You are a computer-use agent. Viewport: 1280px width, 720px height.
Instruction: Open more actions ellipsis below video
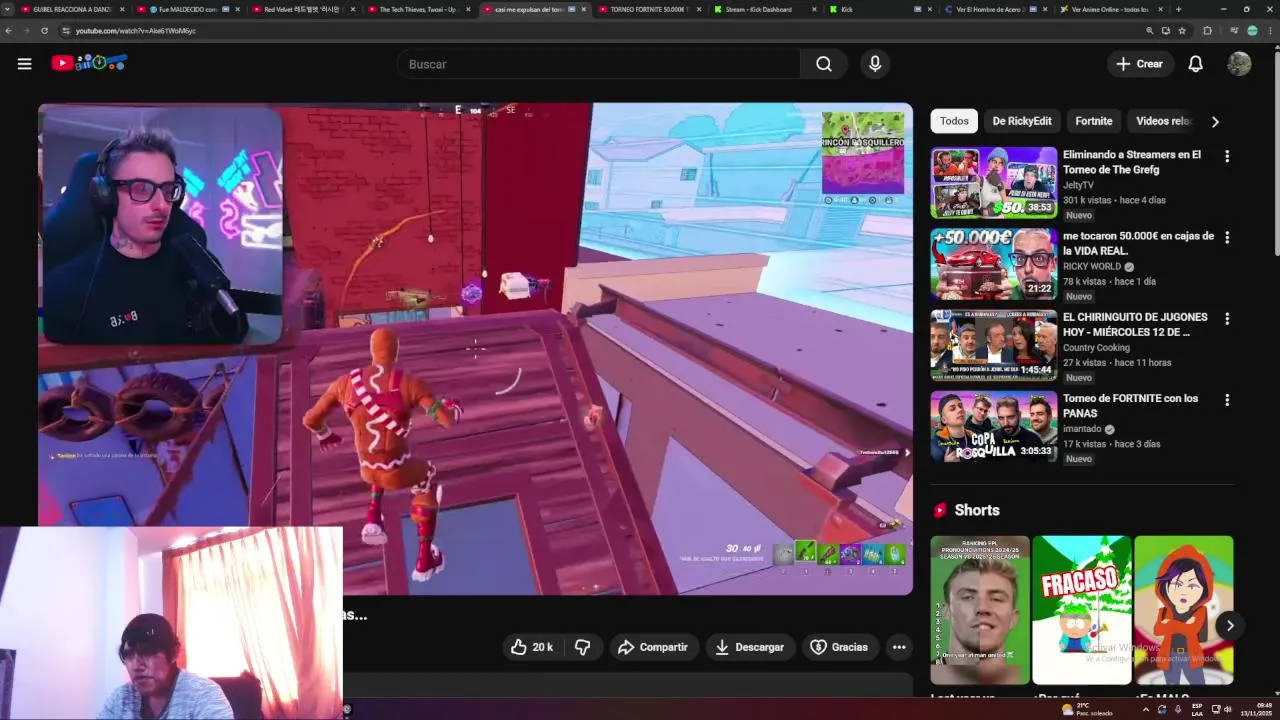tap(899, 647)
